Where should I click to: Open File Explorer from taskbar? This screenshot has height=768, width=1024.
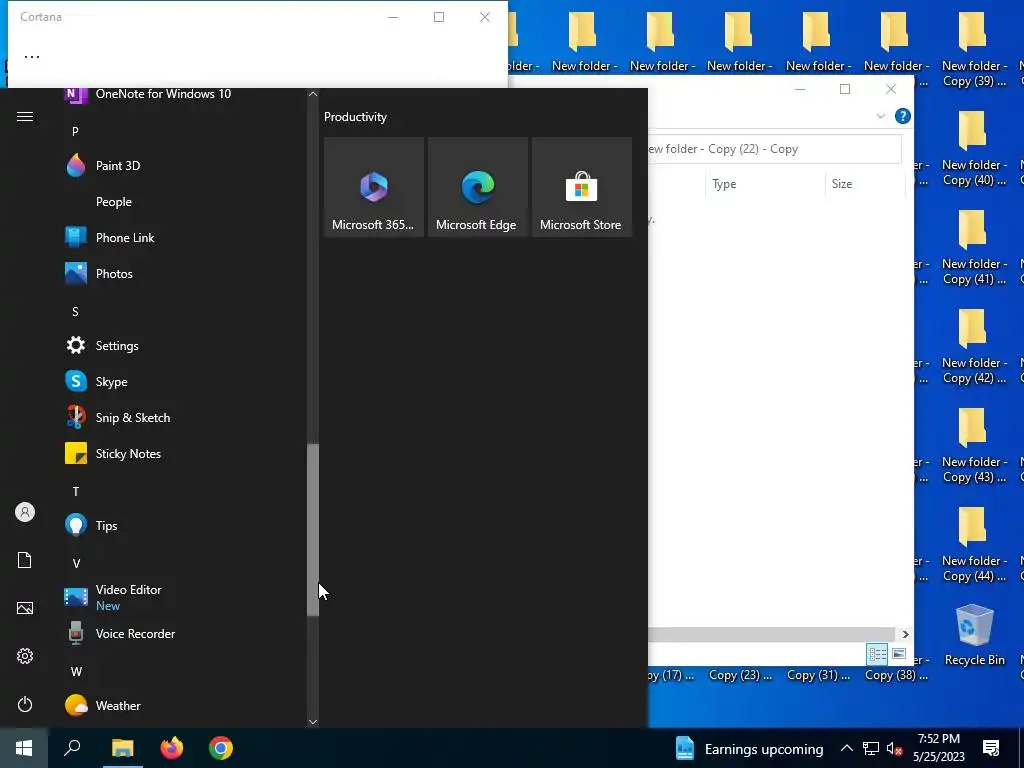click(122, 748)
